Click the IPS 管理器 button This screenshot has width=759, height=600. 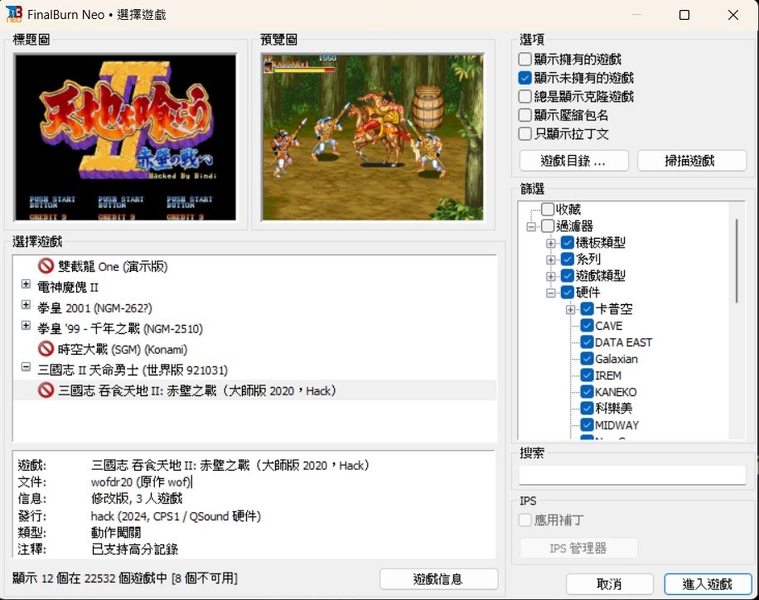pyautogui.click(x=578, y=548)
